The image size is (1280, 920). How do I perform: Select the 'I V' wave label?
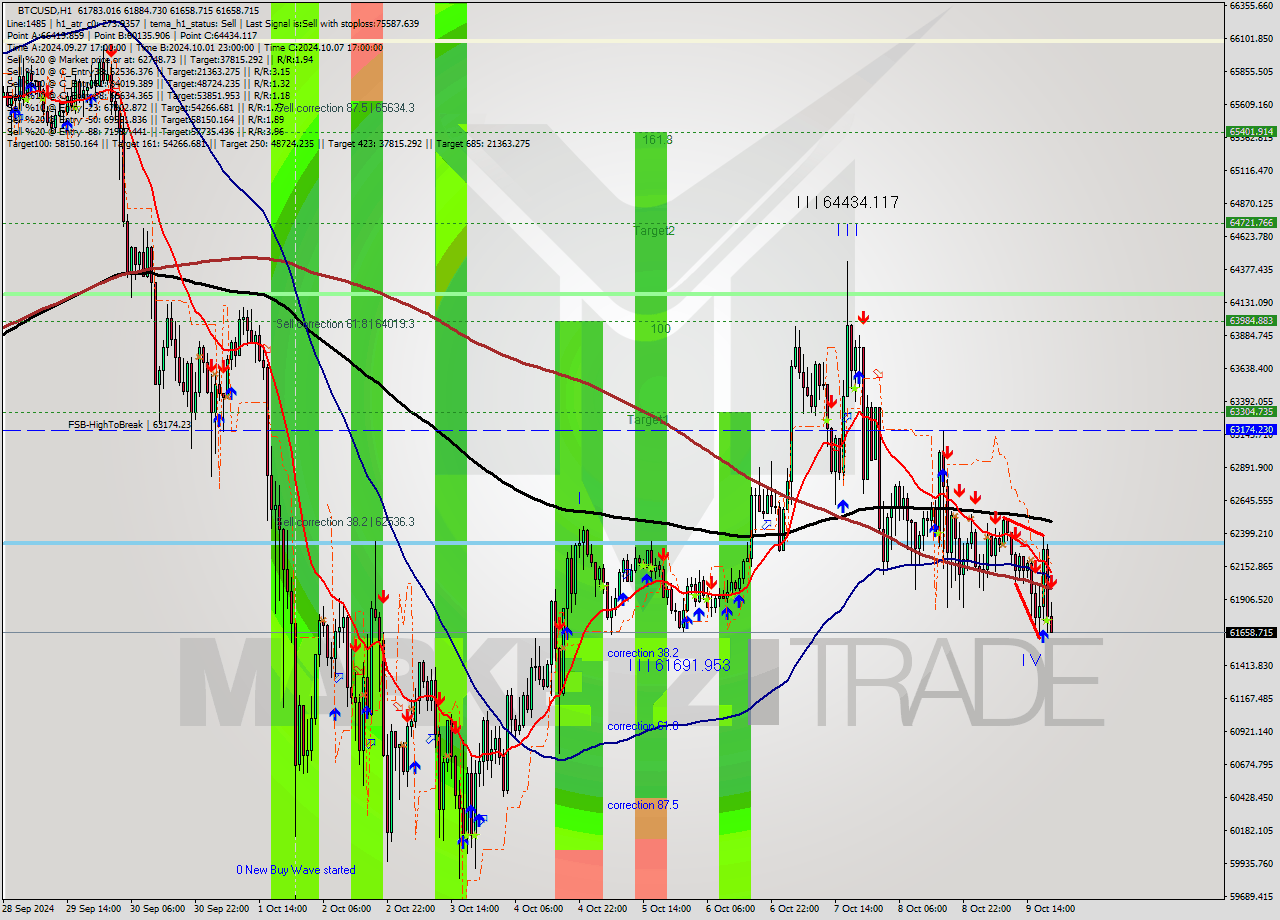(x=1031, y=660)
